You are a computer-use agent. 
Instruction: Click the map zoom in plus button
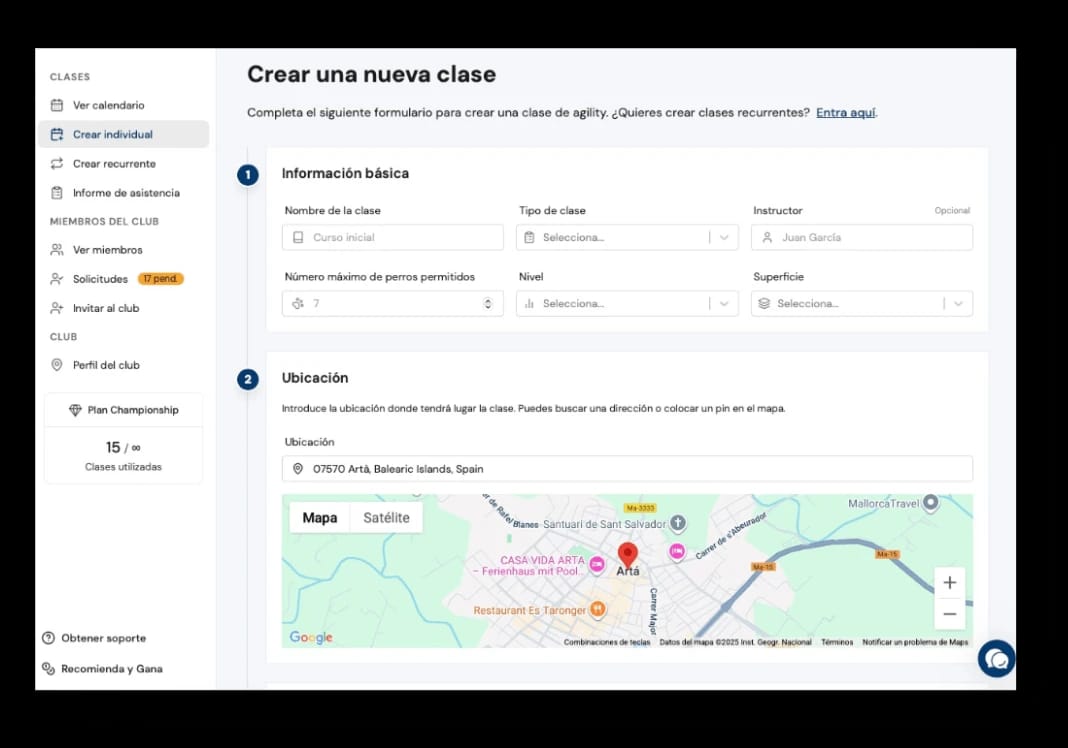click(x=949, y=582)
